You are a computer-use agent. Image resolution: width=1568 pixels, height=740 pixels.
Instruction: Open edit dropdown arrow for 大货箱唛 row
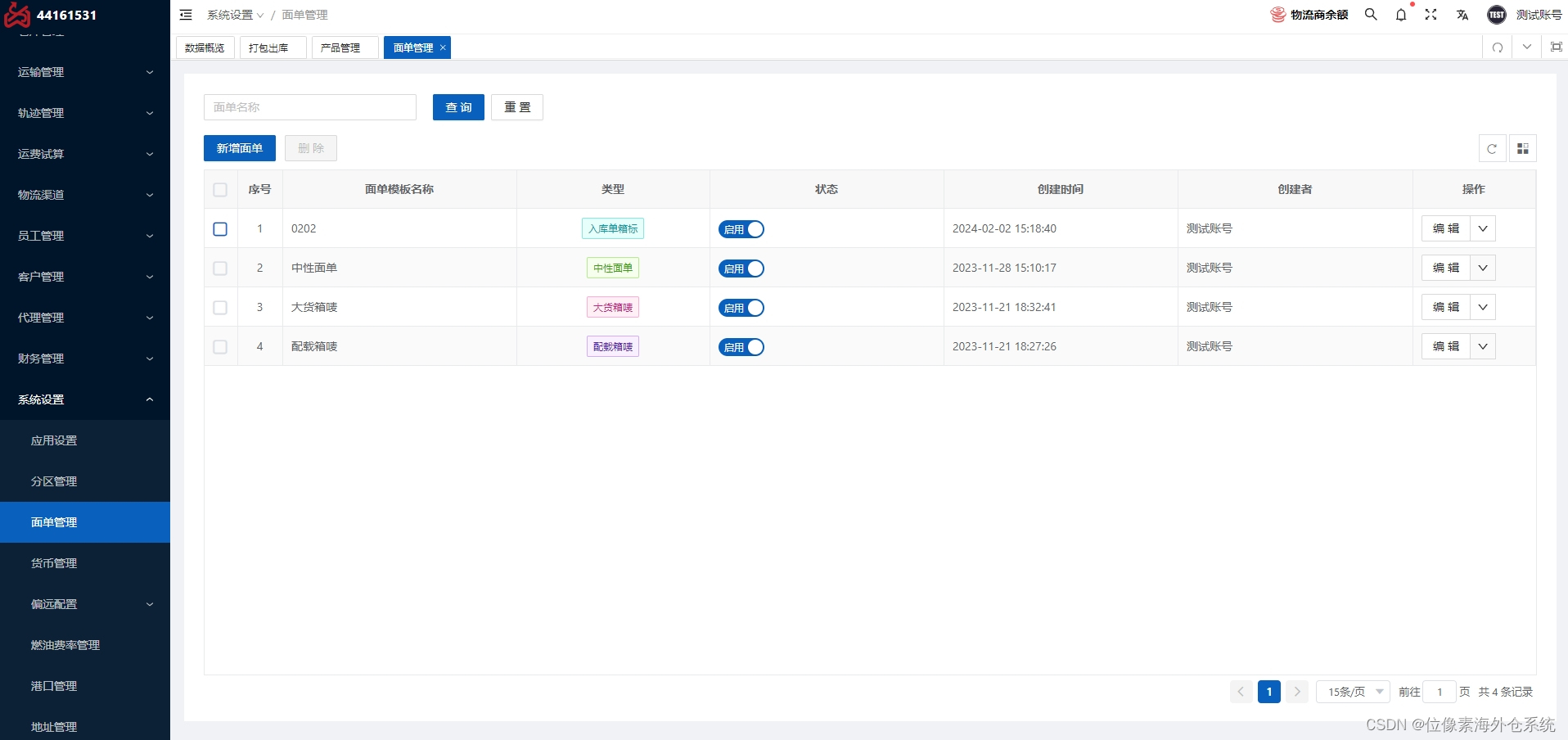(x=1483, y=307)
